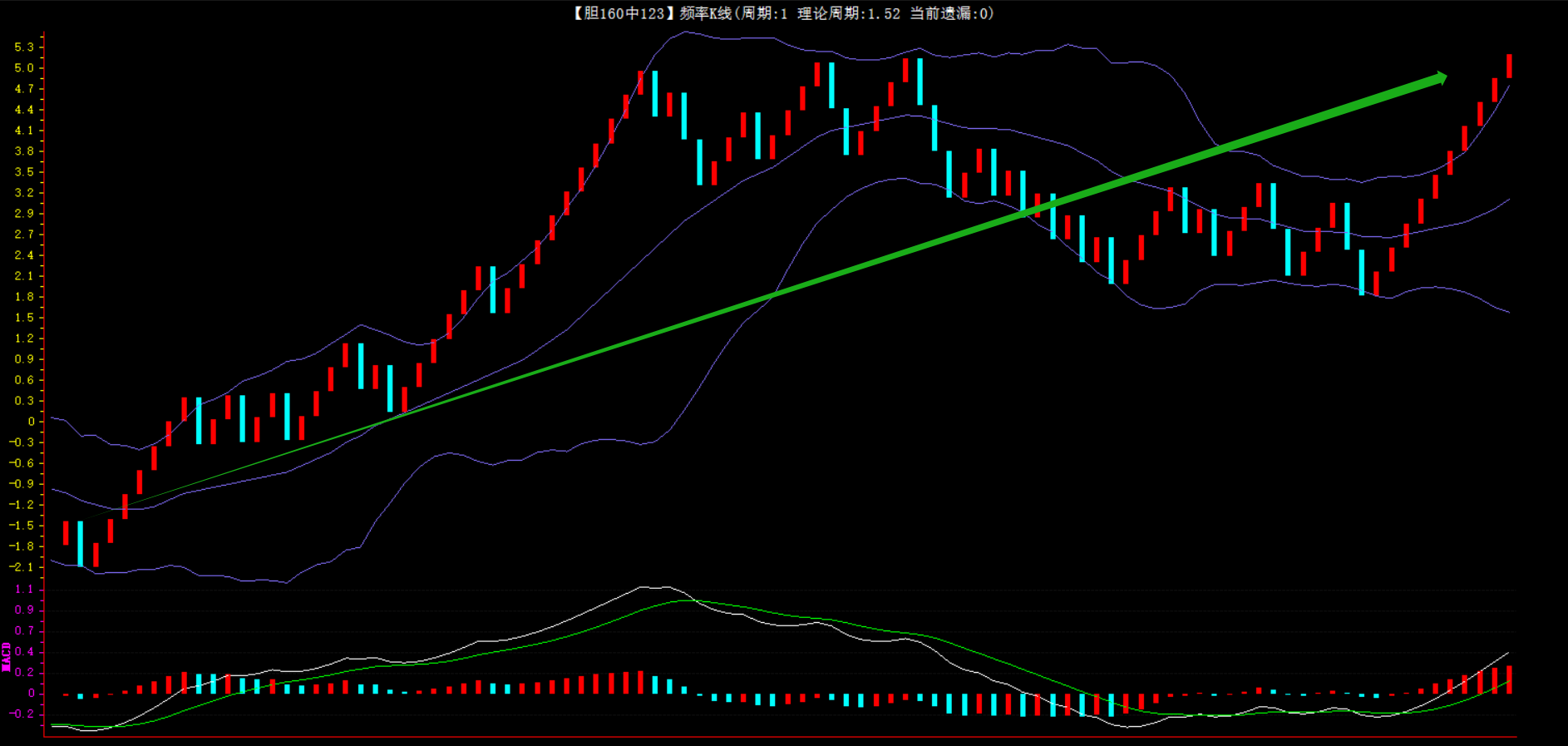
Task: Click the 1.5 value on price axis
Action: [x=24, y=318]
